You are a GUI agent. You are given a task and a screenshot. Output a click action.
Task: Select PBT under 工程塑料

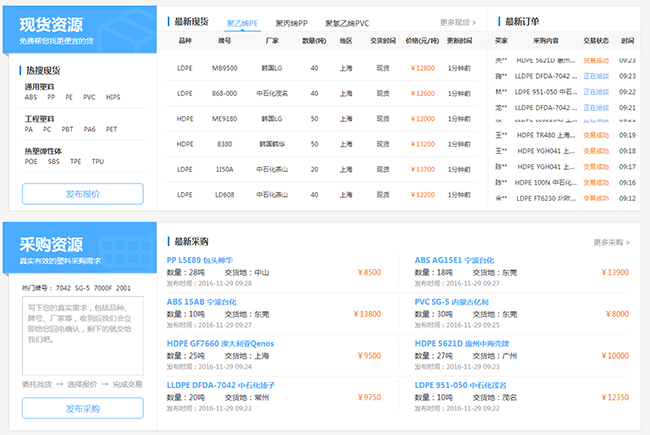pos(68,129)
